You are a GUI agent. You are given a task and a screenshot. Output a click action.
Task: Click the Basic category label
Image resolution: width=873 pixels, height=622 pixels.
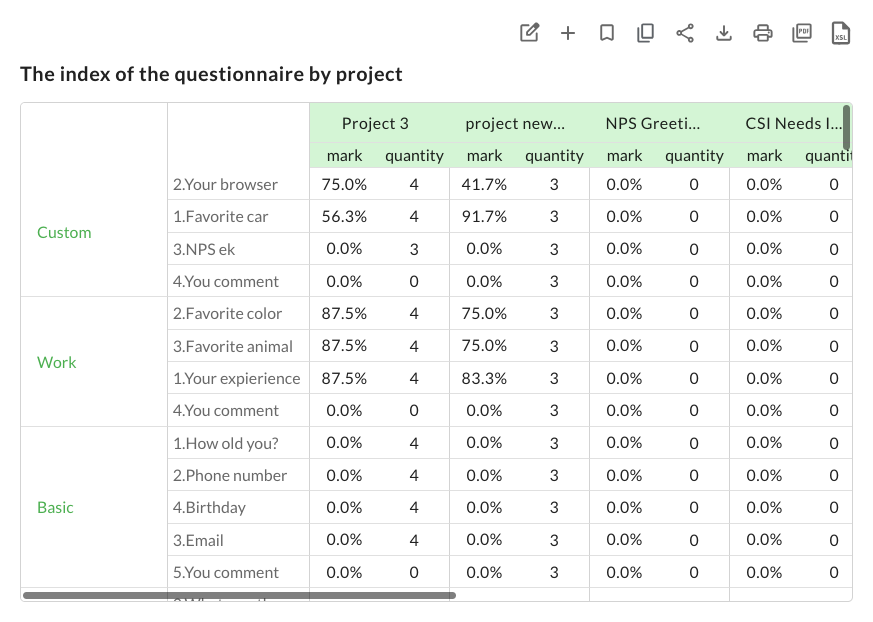click(x=56, y=507)
